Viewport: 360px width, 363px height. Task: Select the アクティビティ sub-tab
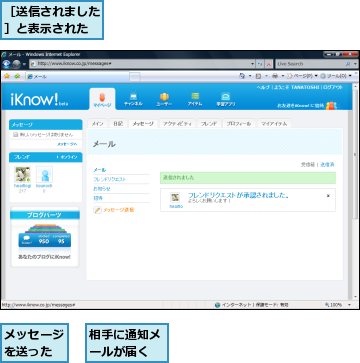click(x=177, y=124)
